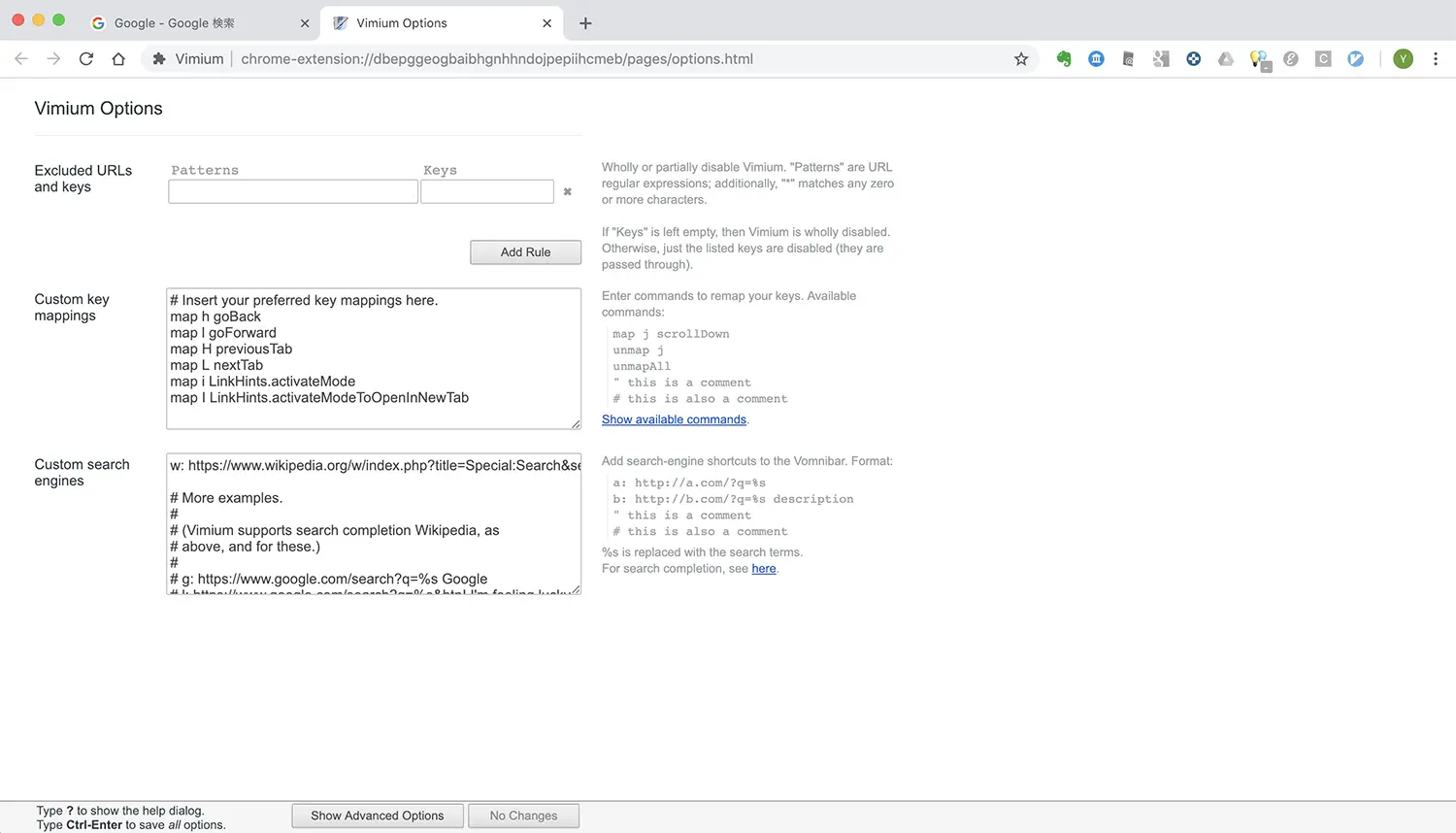Click the 'a: http://a.com/?q=%s' example

(689, 483)
